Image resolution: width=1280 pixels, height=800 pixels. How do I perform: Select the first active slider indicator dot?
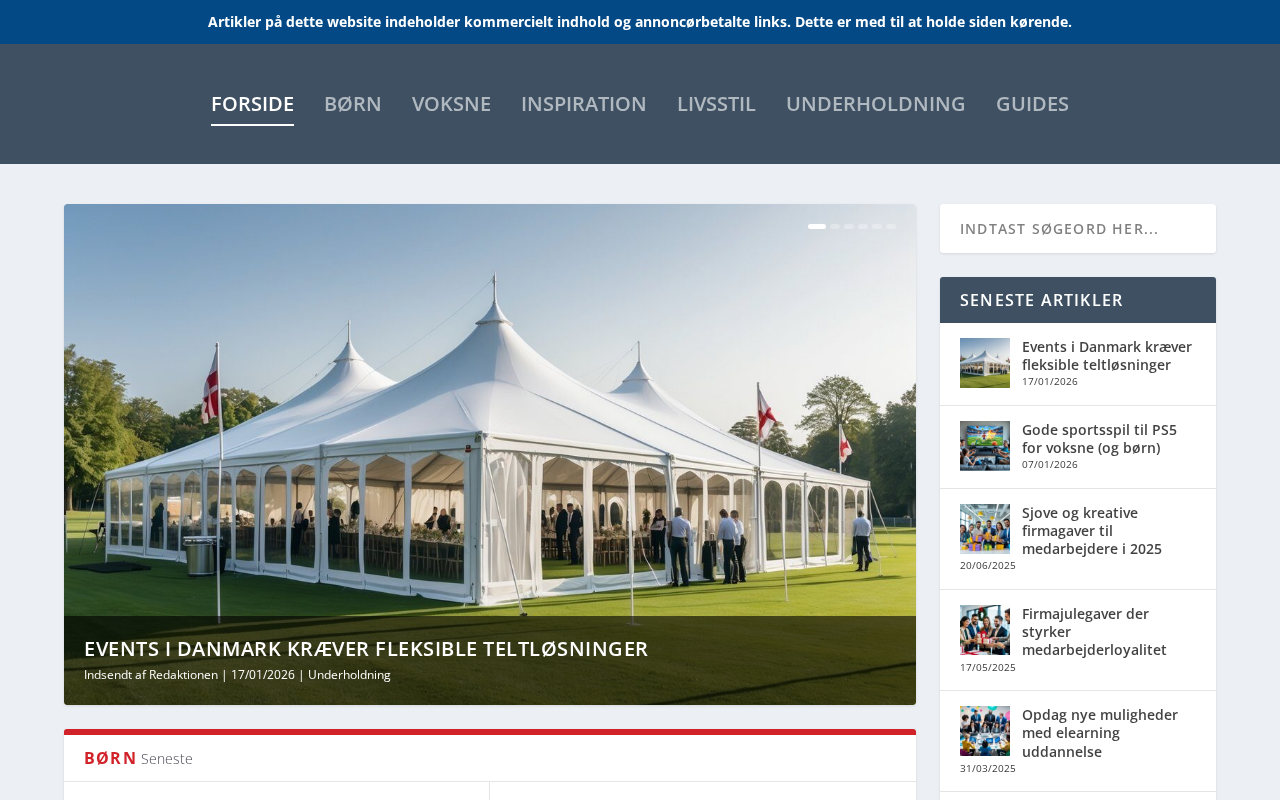[817, 227]
